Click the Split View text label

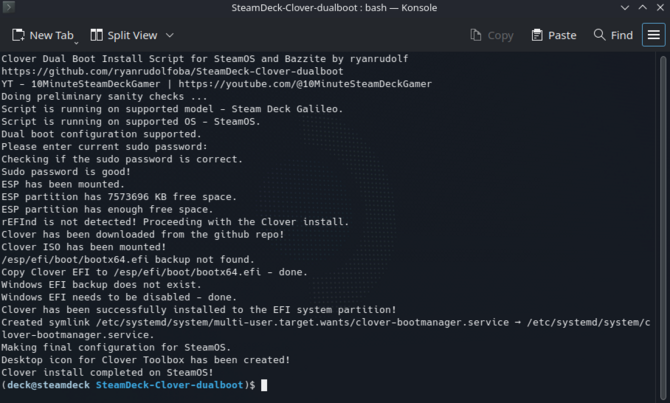click(132, 35)
